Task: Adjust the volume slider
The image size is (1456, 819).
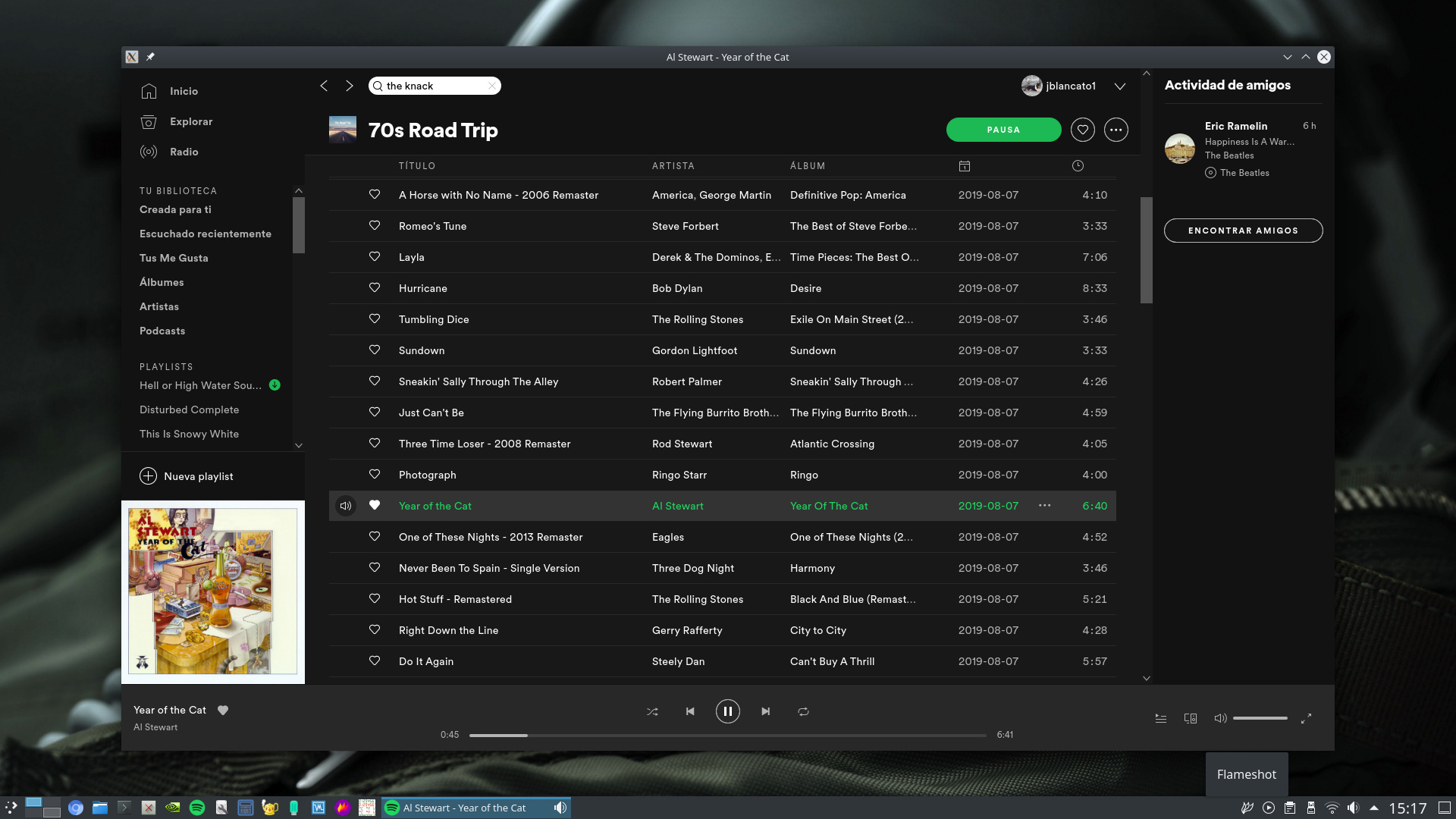Action: coord(1260,718)
